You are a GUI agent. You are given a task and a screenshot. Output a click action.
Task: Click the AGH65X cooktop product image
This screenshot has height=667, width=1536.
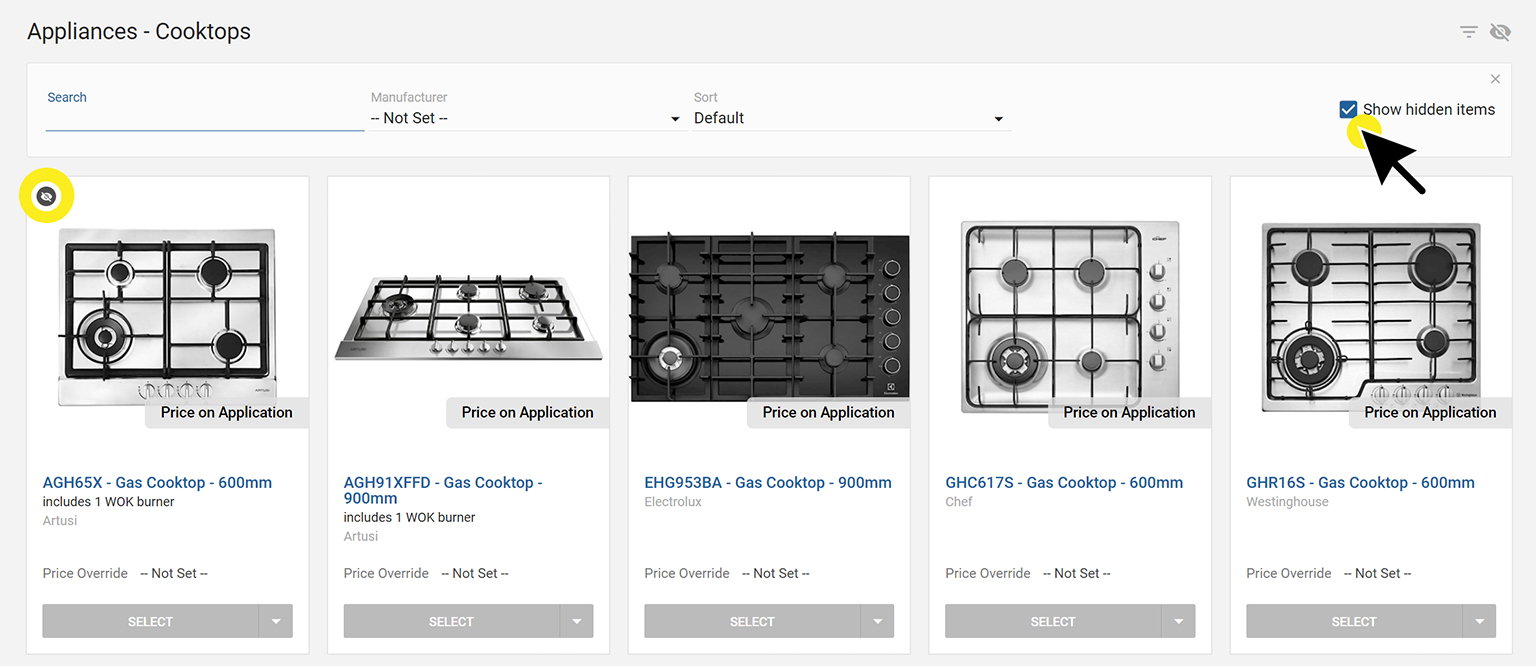[168, 316]
